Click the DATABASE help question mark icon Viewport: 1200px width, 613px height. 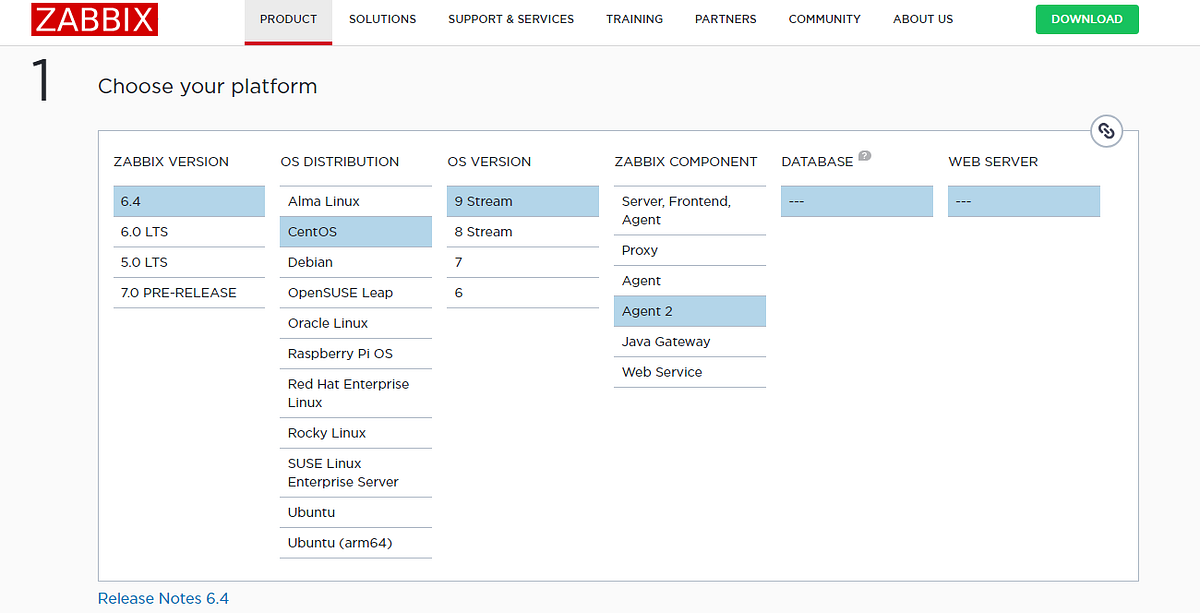point(865,155)
